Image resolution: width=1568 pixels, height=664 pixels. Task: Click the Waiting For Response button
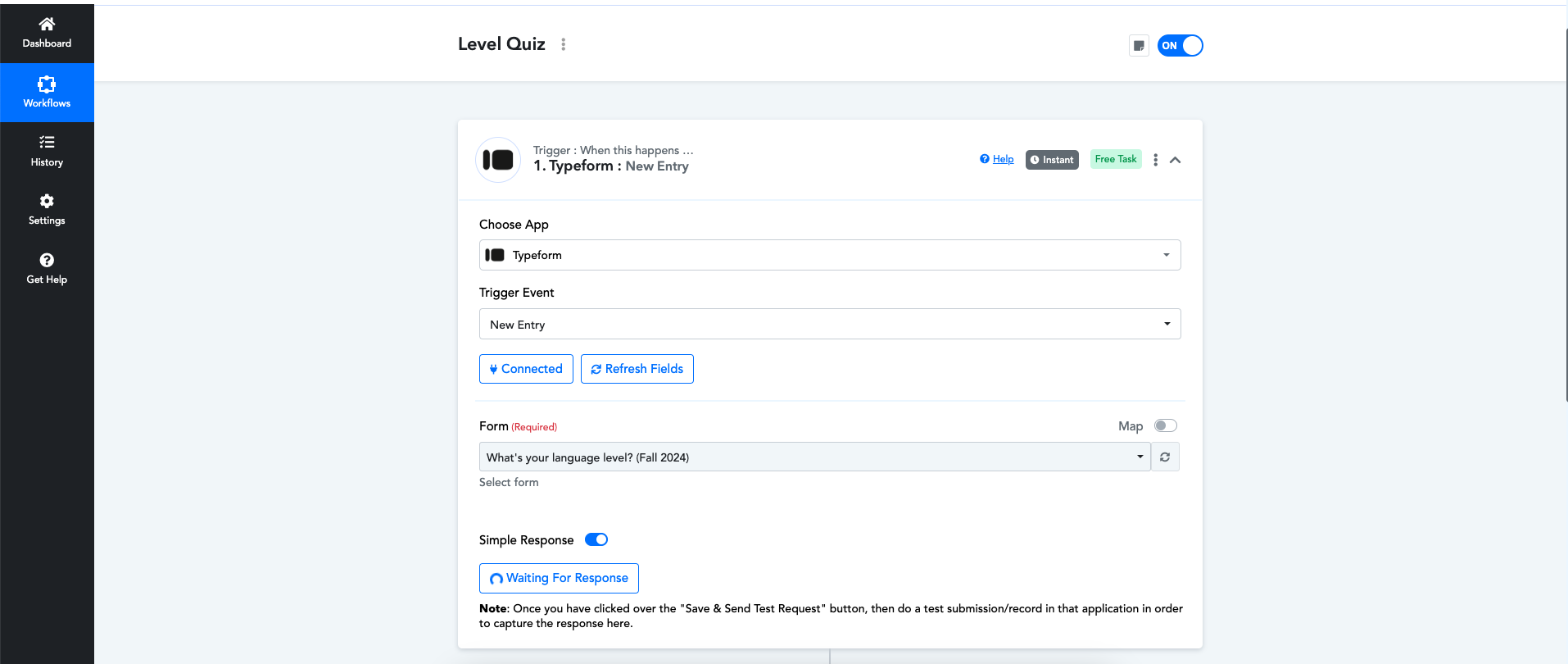(x=559, y=578)
